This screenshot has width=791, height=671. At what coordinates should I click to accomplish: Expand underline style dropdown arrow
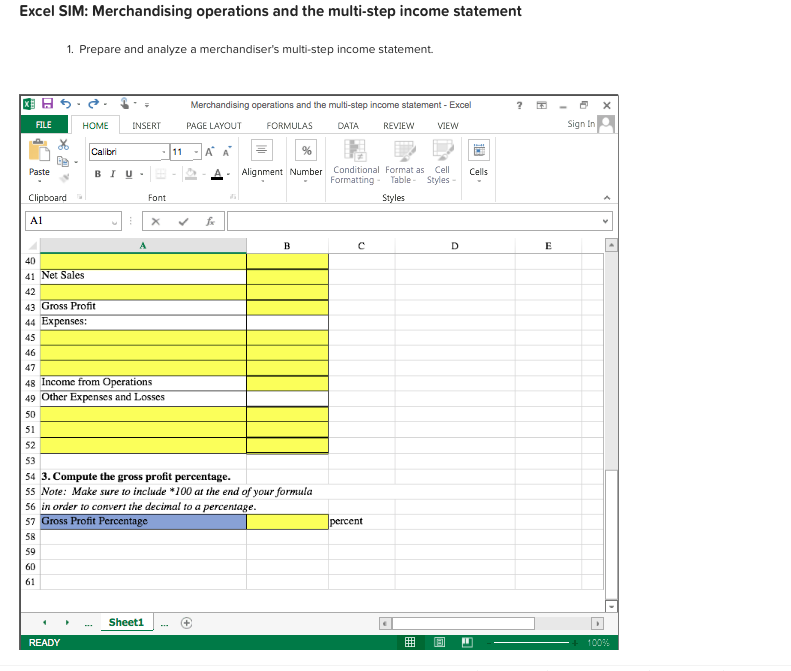(x=142, y=175)
